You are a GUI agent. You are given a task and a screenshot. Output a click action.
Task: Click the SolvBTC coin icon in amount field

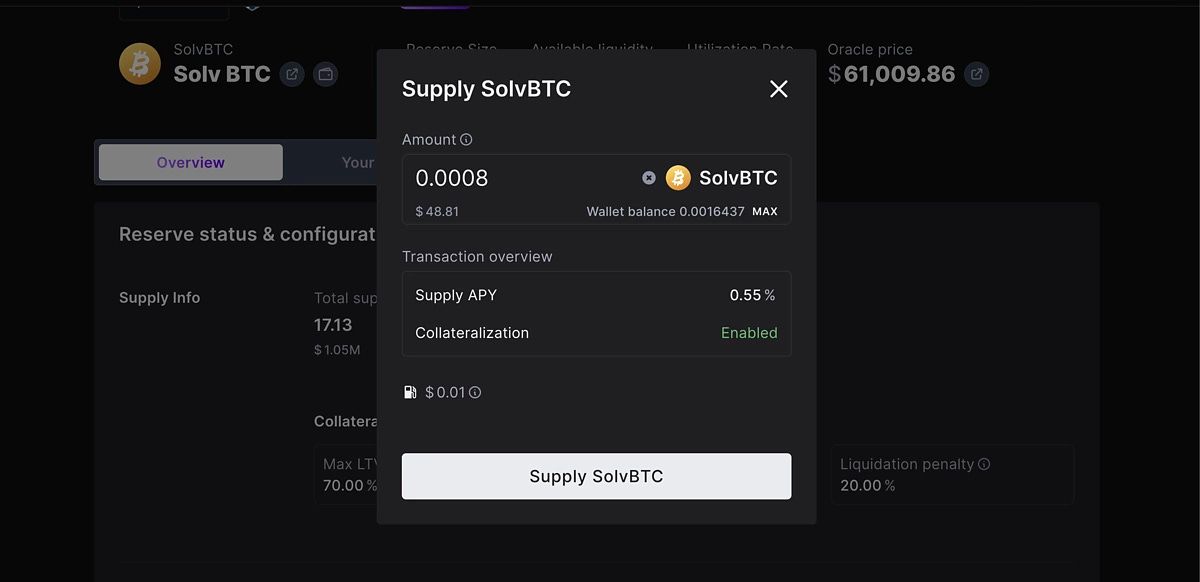(678, 178)
